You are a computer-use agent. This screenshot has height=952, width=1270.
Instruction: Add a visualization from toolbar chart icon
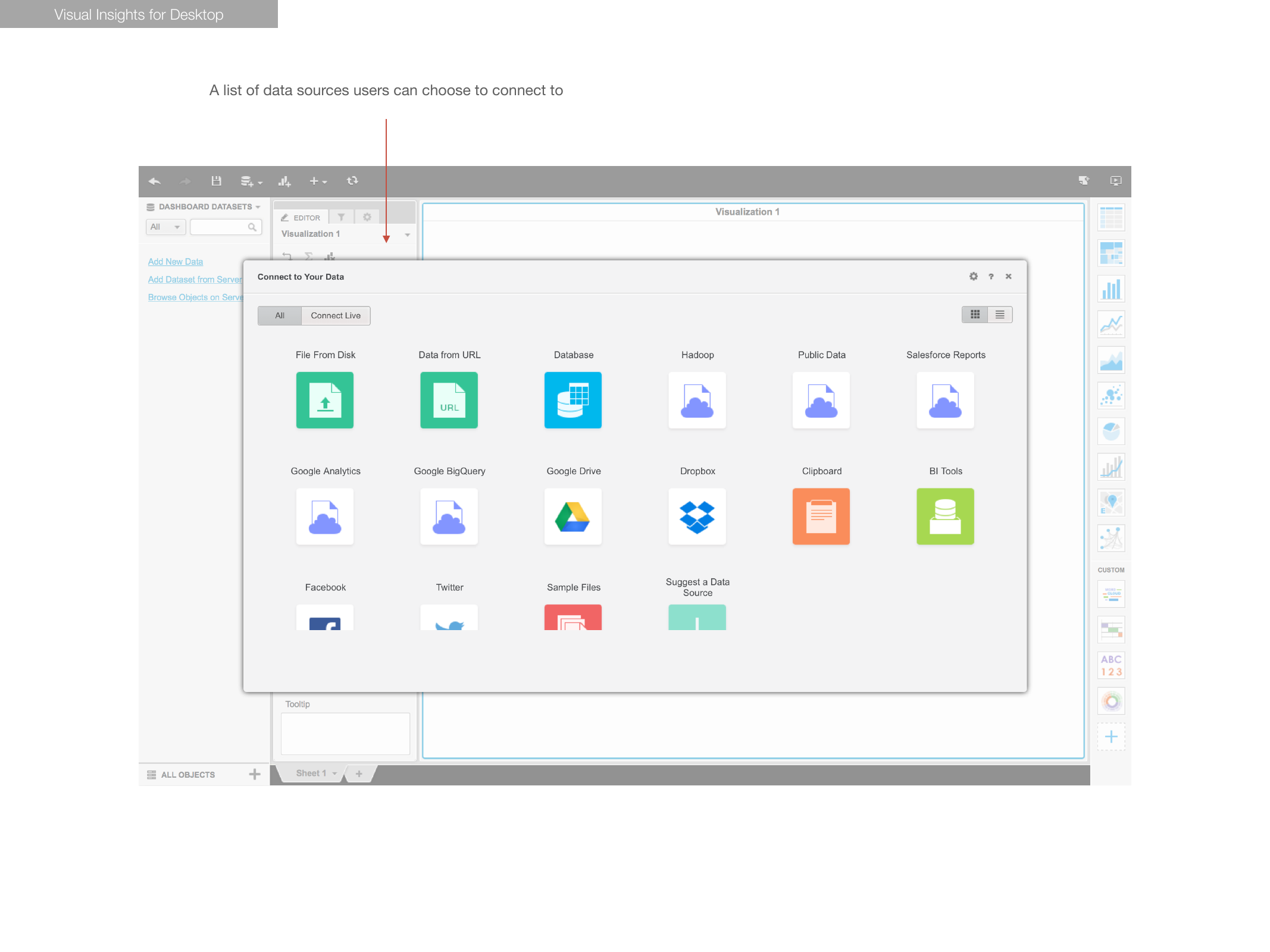point(284,181)
